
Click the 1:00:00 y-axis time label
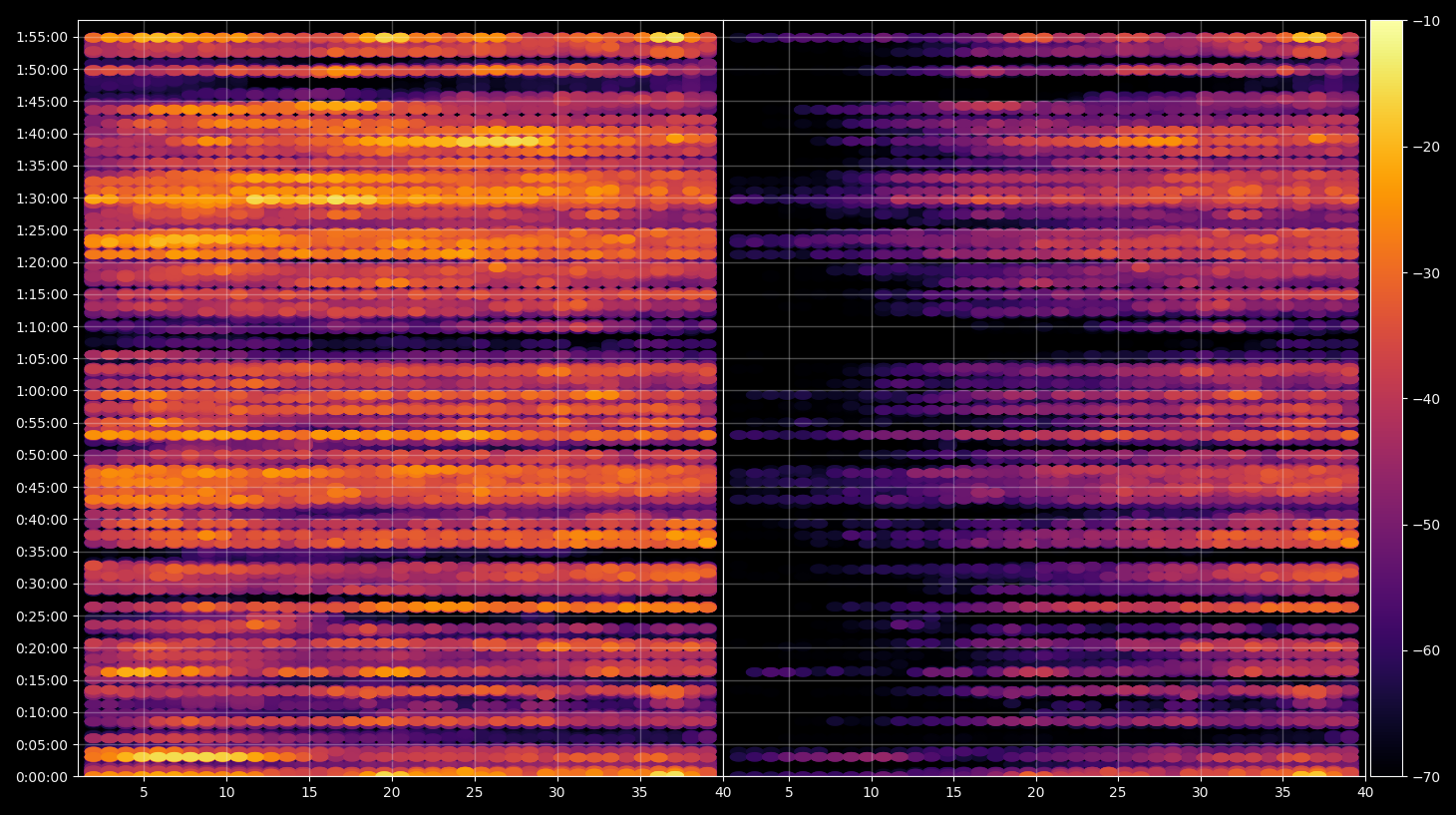coord(42,391)
